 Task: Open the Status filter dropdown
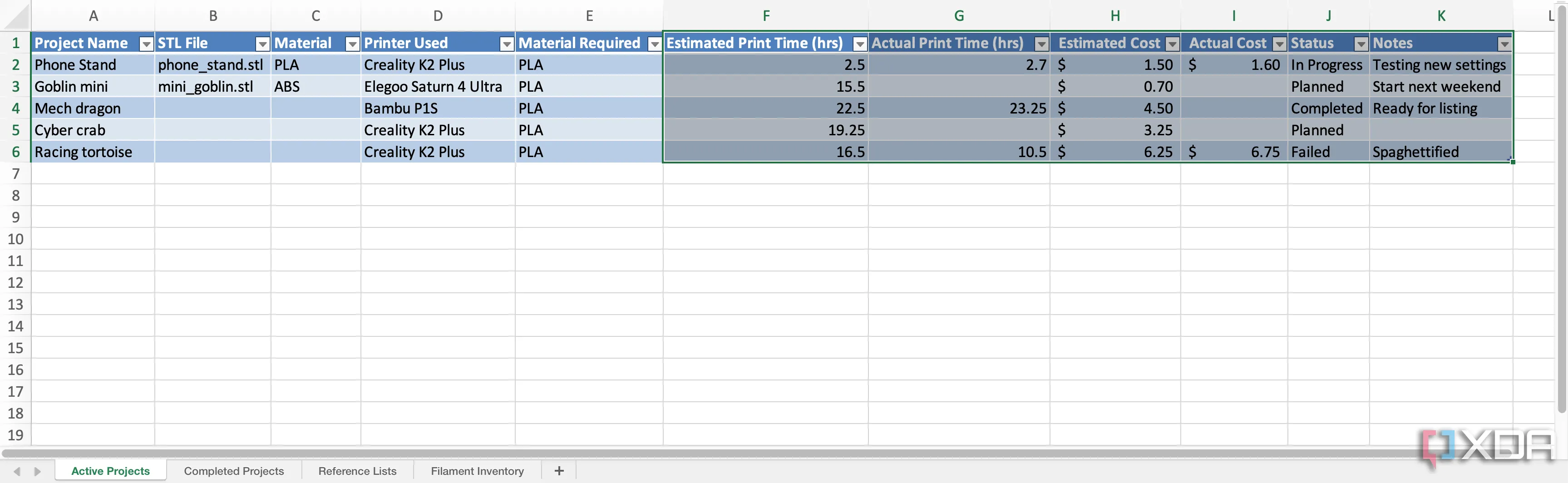[1361, 44]
